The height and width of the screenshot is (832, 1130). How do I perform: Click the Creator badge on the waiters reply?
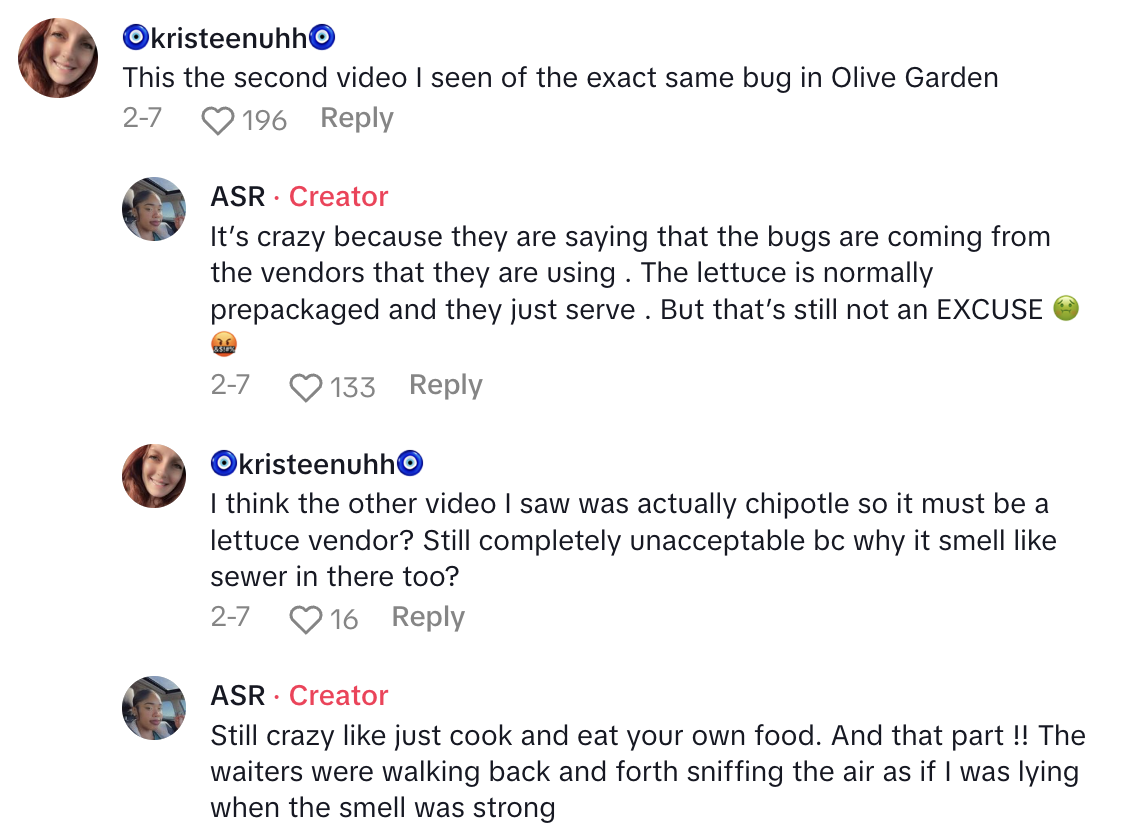click(338, 696)
